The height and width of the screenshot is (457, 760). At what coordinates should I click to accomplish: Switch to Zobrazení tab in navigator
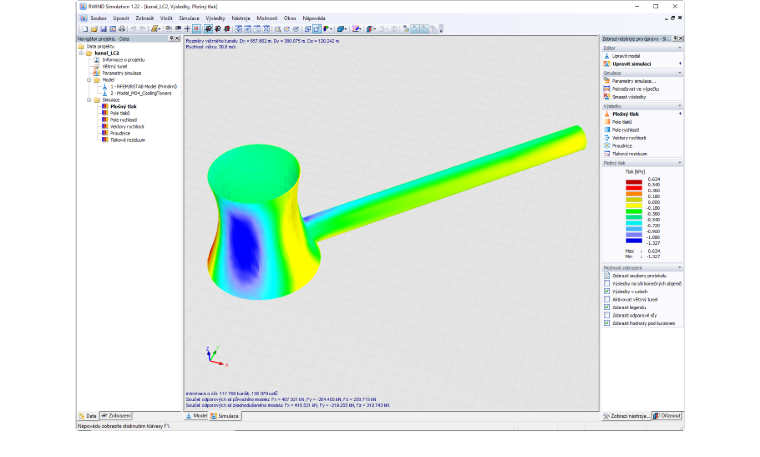(116, 416)
